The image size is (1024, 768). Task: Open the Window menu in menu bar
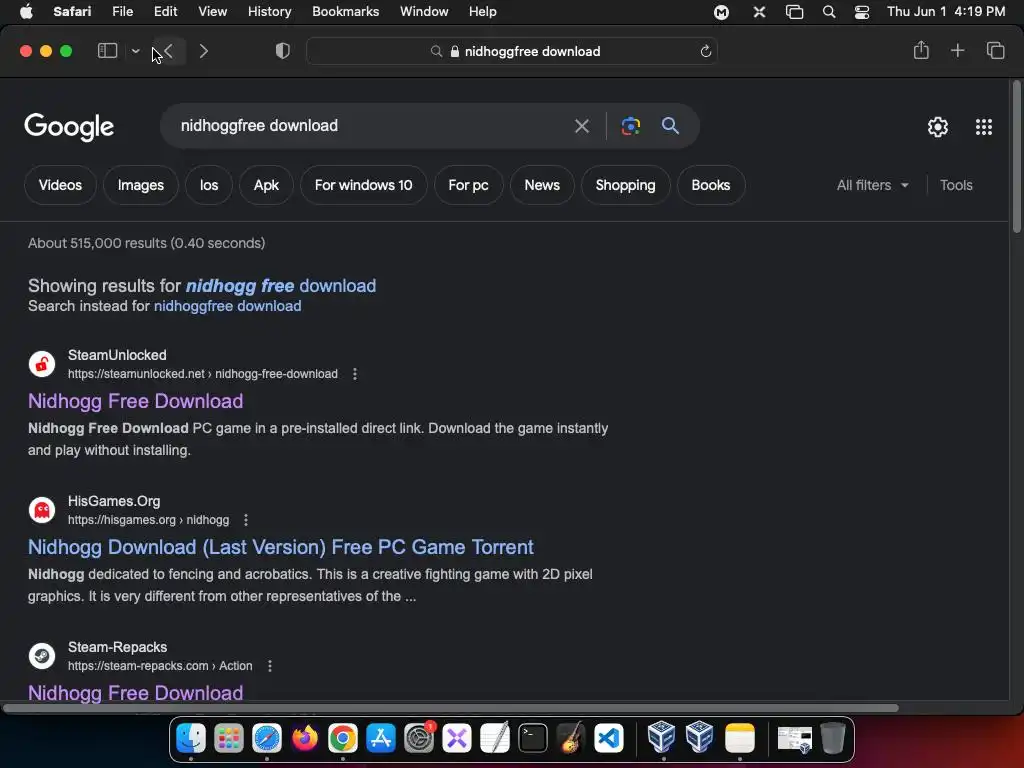pyautogui.click(x=424, y=12)
